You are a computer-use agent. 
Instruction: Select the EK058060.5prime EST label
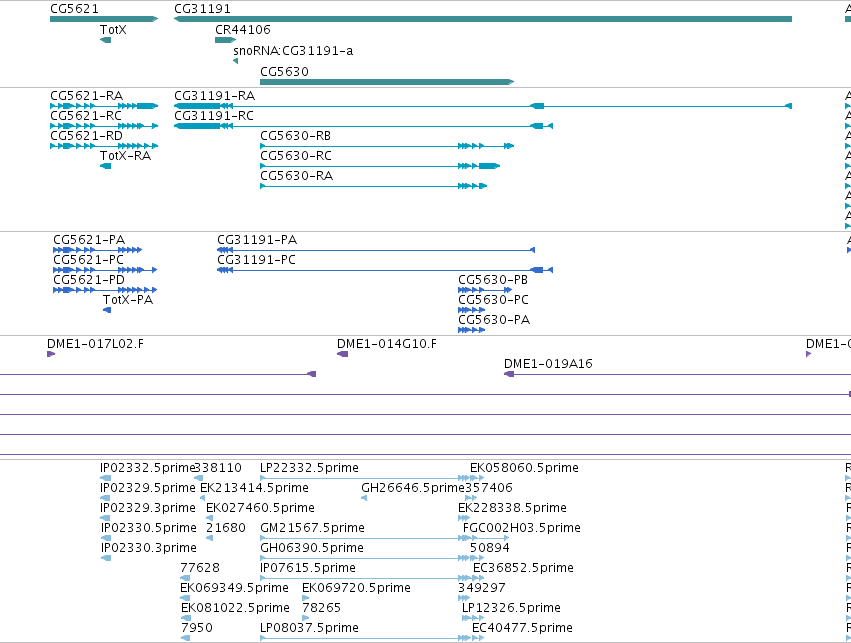point(524,468)
